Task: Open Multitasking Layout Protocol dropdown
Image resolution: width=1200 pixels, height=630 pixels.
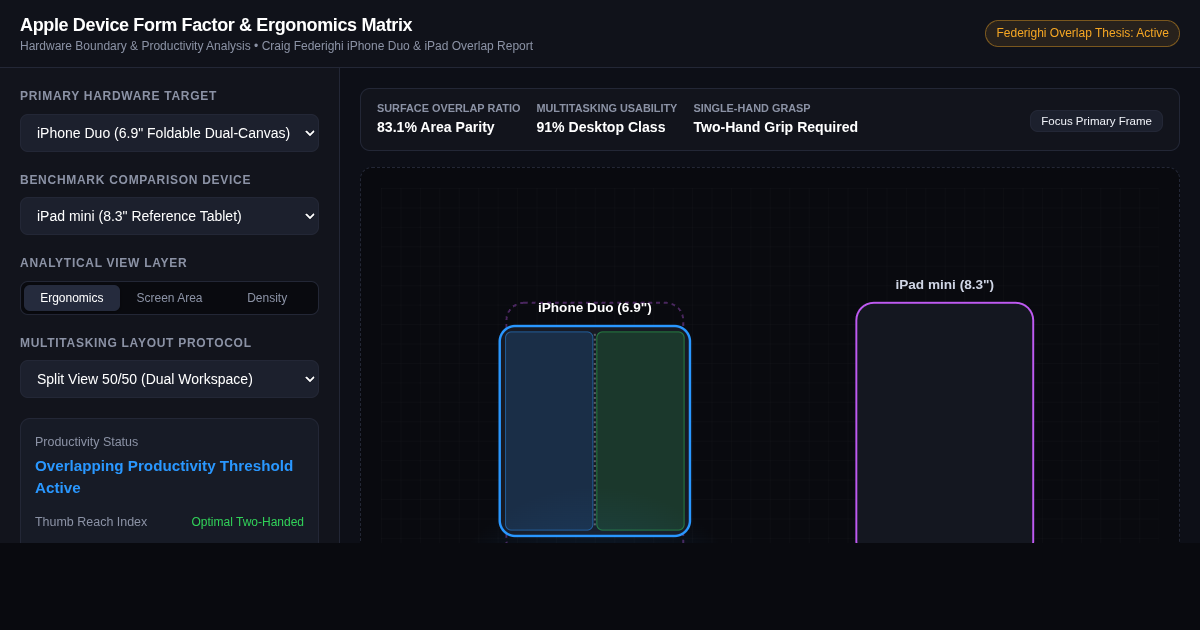Action: pyautogui.click(x=169, y=379)
